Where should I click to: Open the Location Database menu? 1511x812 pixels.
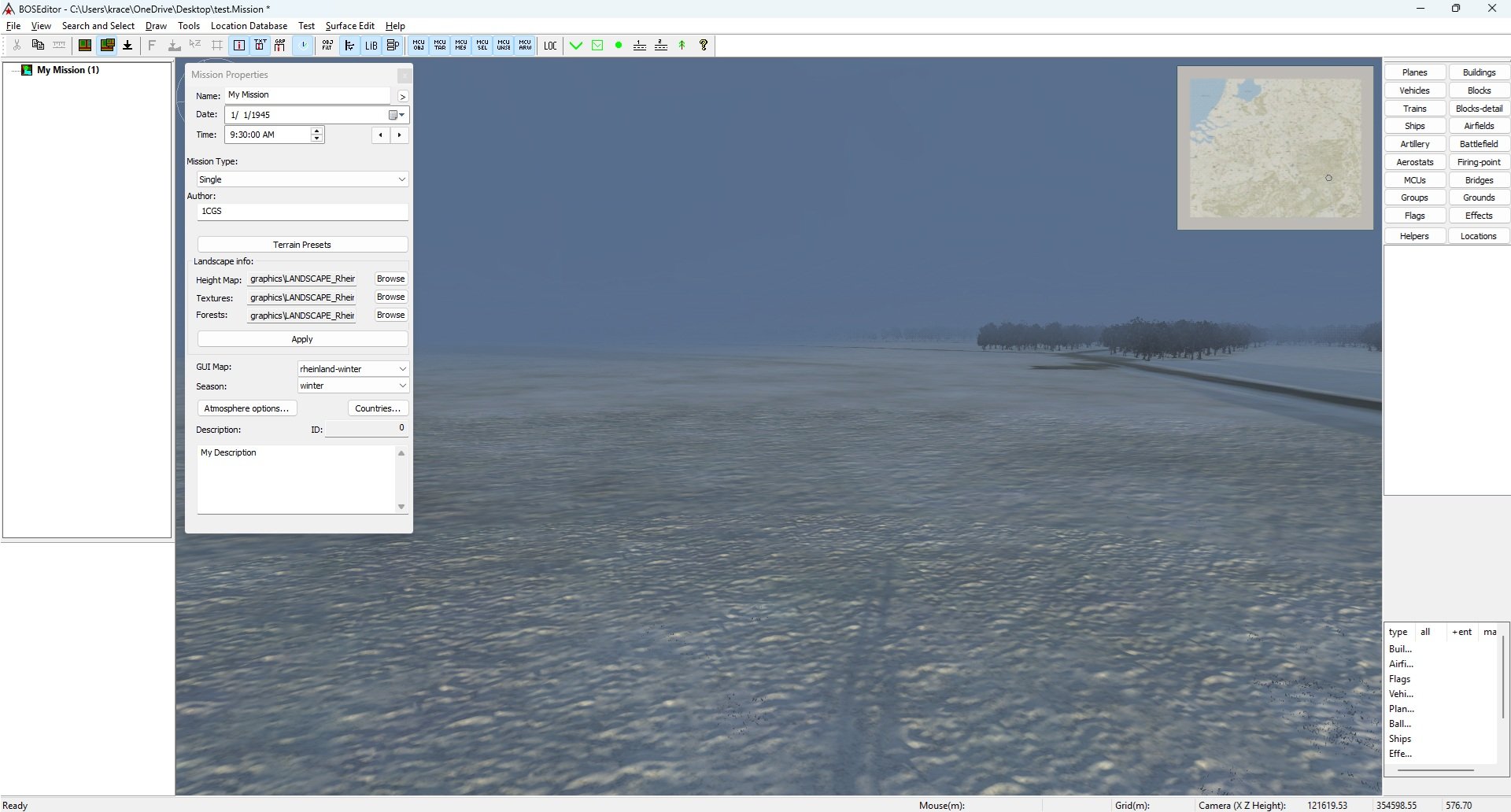point(249,26)
